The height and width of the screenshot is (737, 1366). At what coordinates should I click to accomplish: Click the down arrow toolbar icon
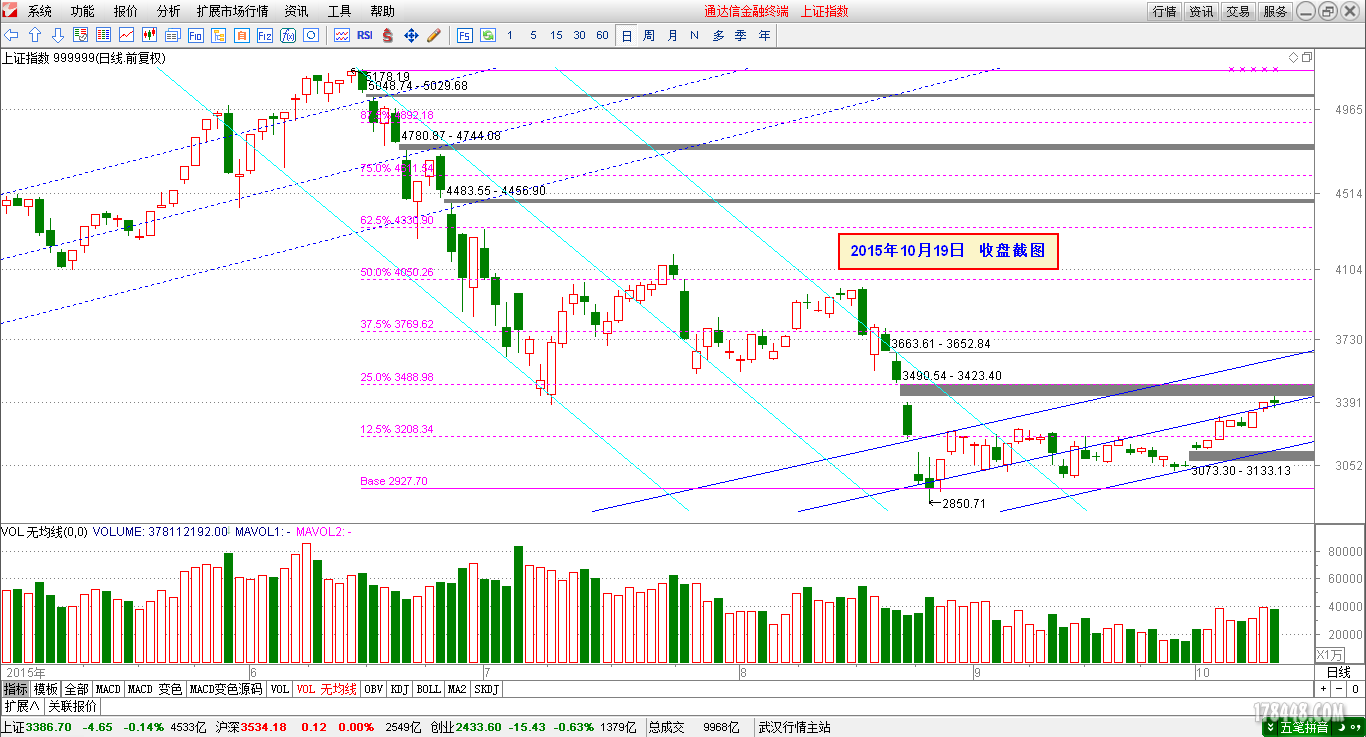57,35
